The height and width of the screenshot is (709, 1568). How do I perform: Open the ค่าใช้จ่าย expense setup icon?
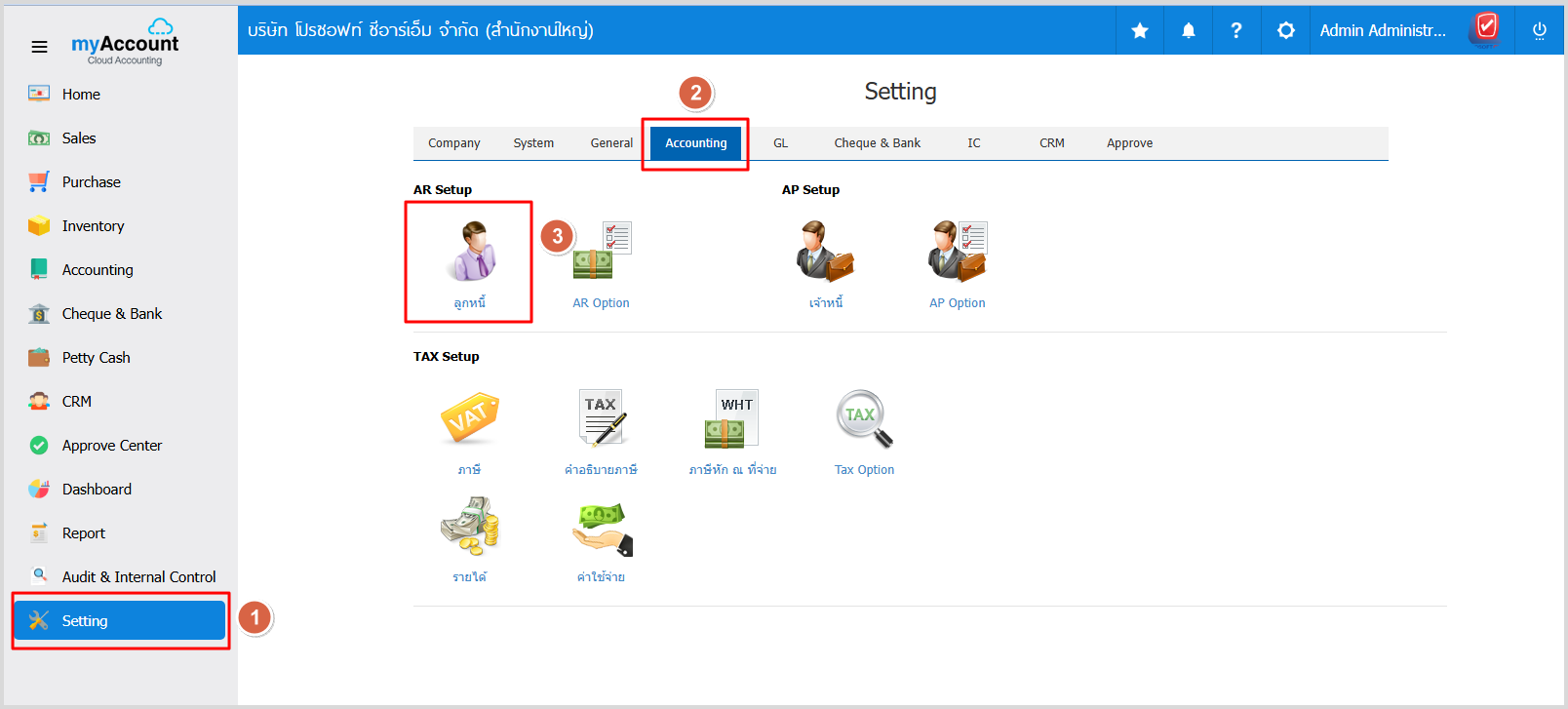click(x=602, y=527)
